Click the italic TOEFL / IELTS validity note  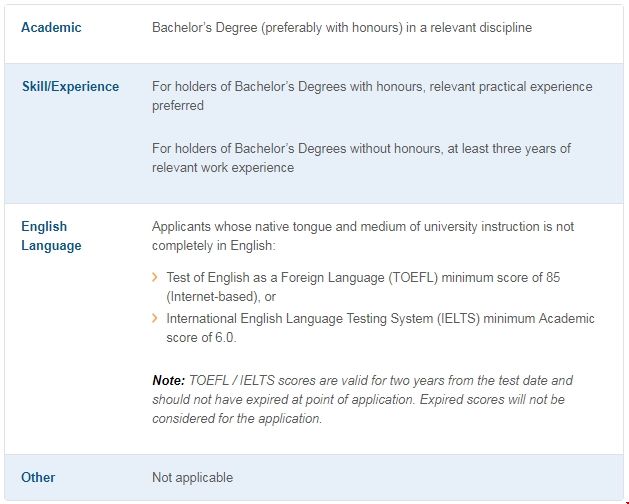pos(362,400)
